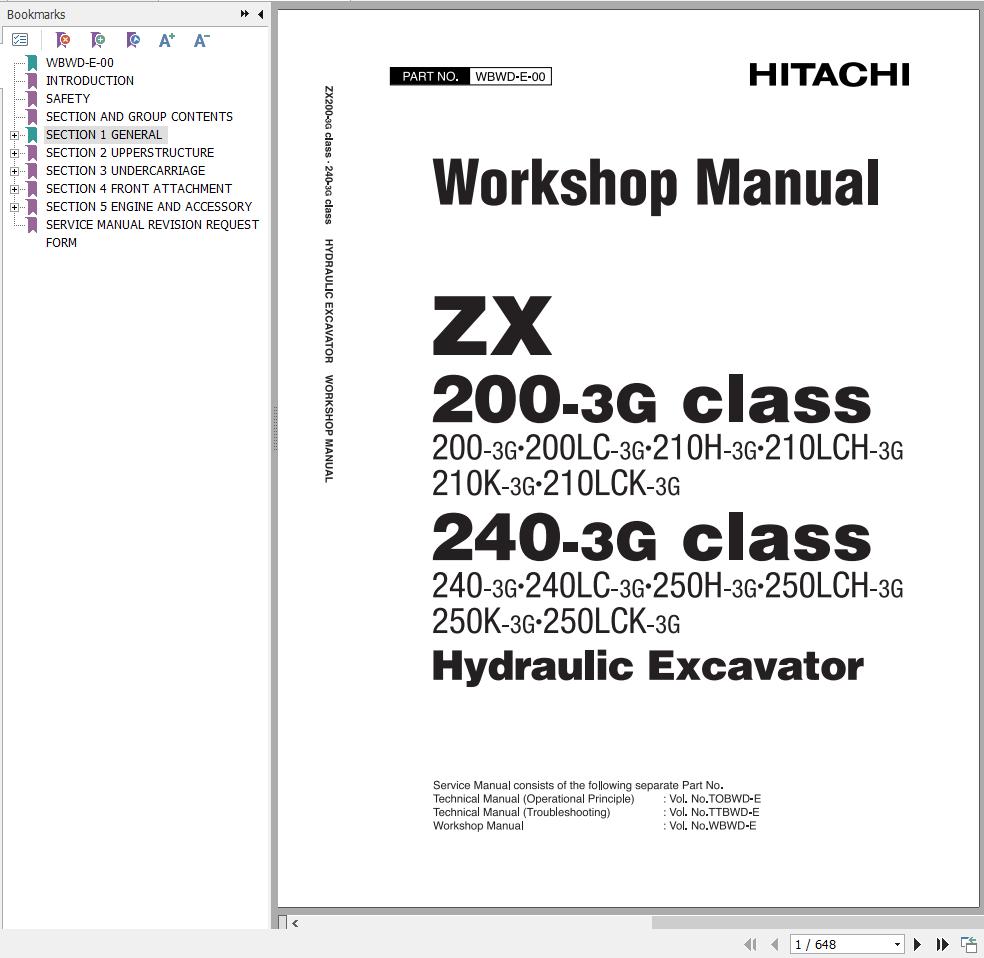This screenshot has height=958, width=984.
Task: Click bookmark icon beside SAFETY
Action: coord(32,99)
